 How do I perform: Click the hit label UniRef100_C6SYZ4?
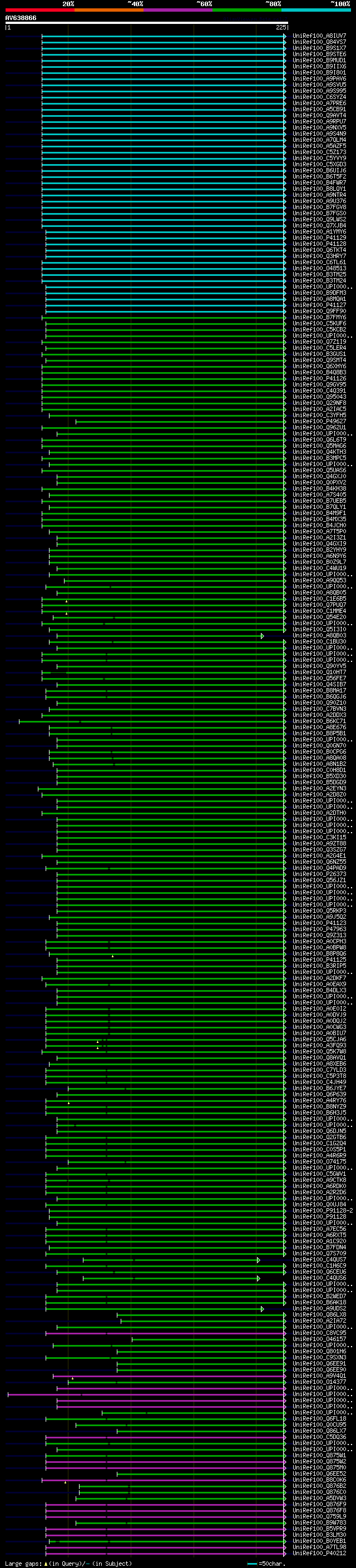[319, 97]
